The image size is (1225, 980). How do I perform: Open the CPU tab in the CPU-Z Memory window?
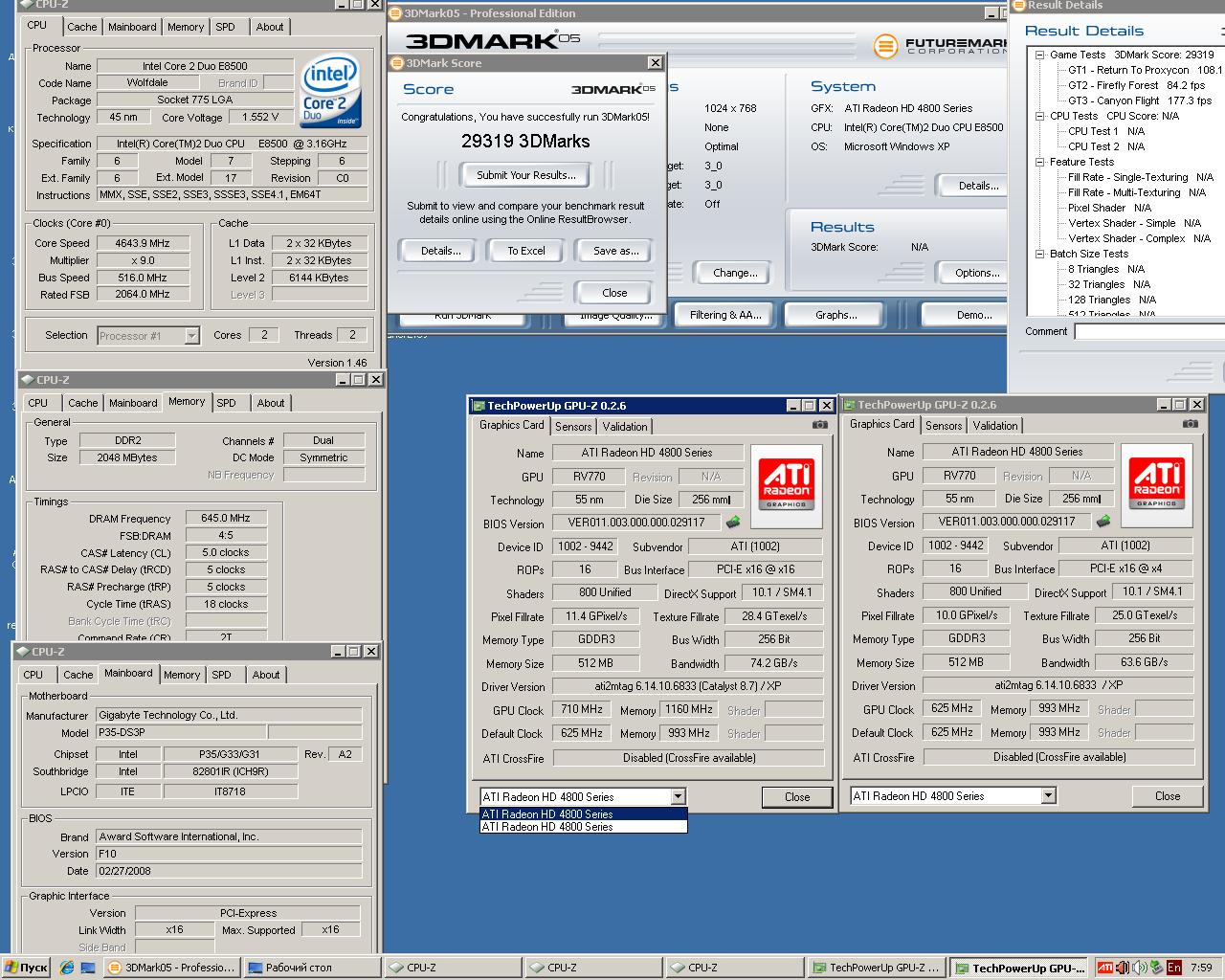click(38, 403)
